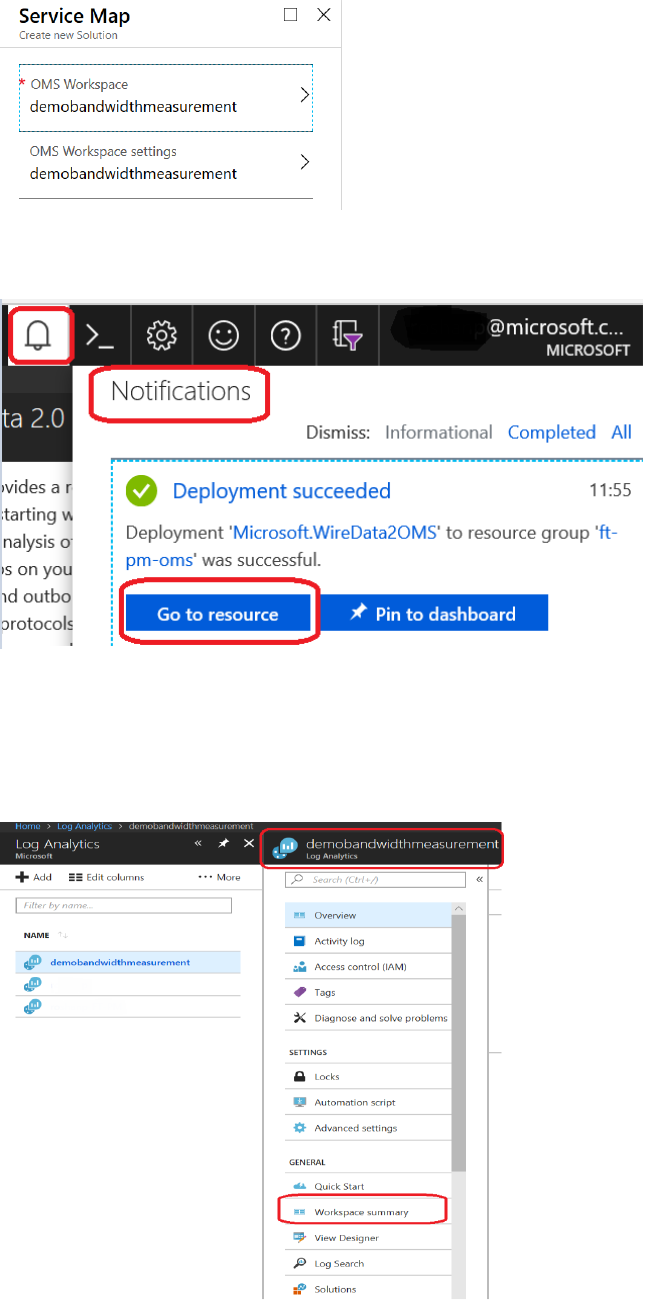646x1303 pixels.
Task: Click the feedback smiley icon
Action: click(223, 336)
